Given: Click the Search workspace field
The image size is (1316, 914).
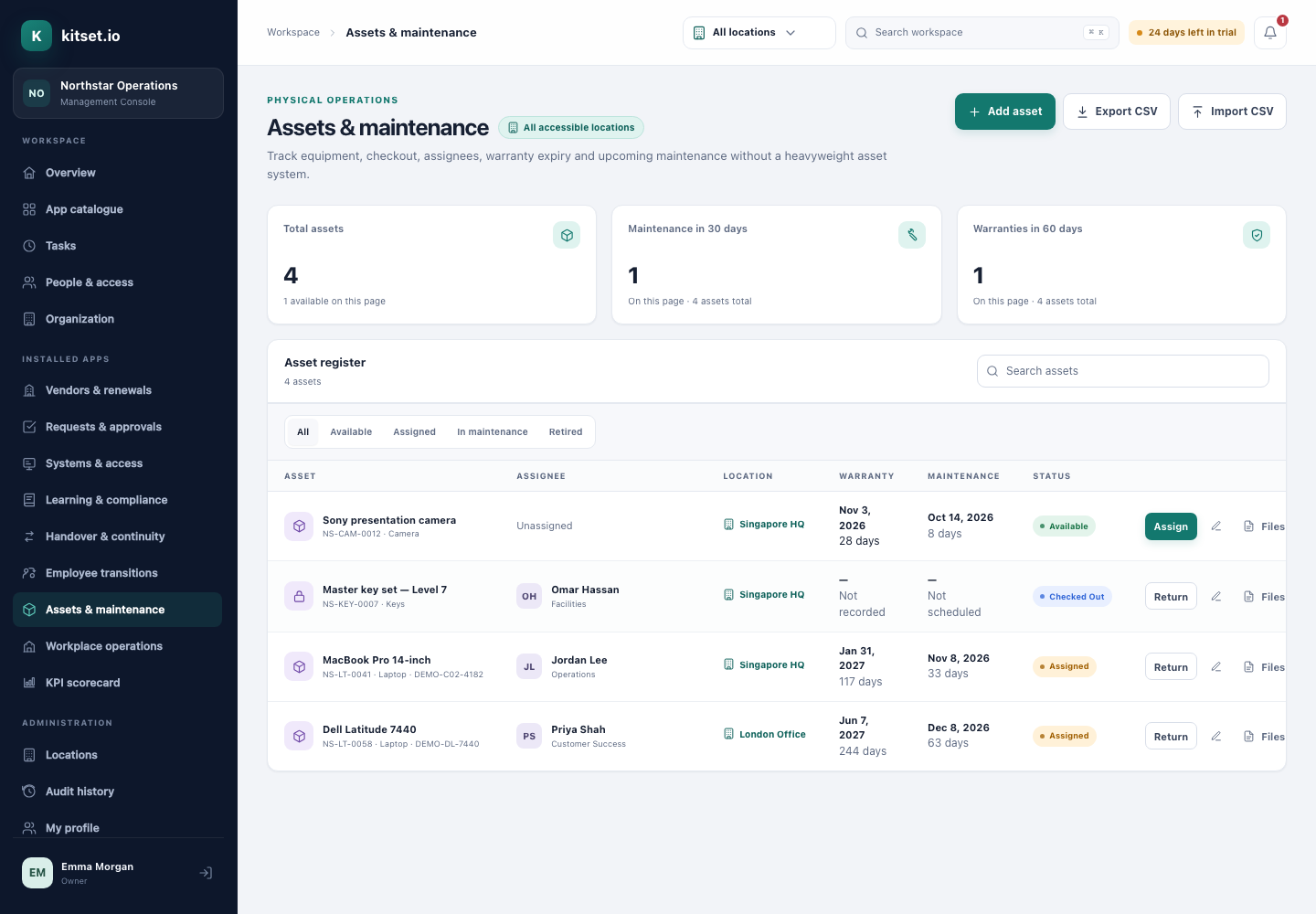Looking at the screenshot, I should [x=982, y=33].
